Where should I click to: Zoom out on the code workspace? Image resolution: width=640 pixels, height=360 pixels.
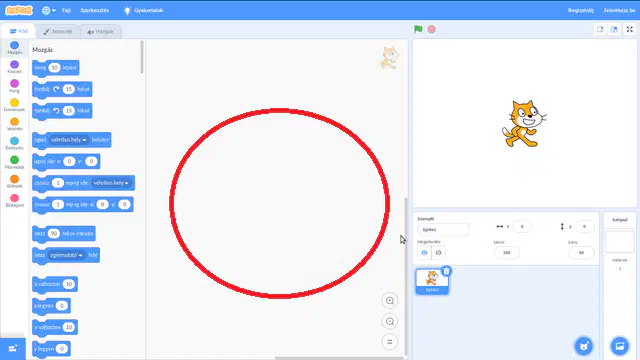pyautogui.click(x=390, y=322)
